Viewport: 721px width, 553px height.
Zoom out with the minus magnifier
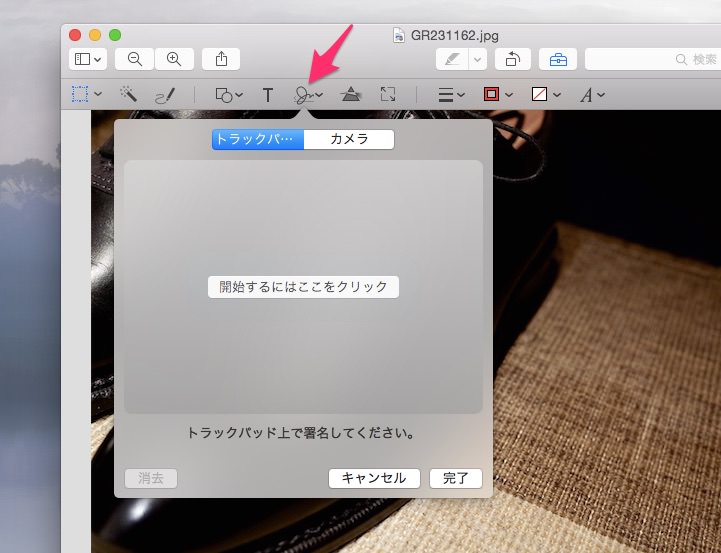click(x=134, y=59)
